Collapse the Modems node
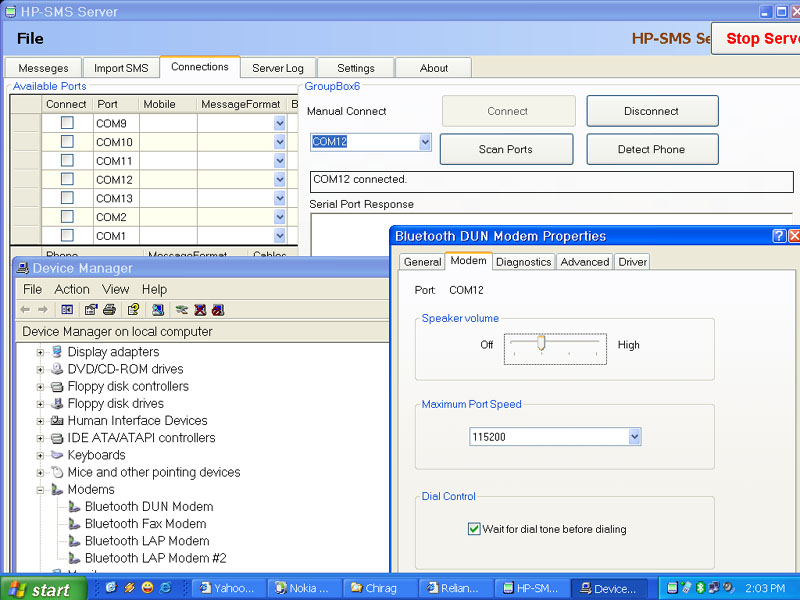The width and height of the screenshot is (800, 600). point(40,490)
